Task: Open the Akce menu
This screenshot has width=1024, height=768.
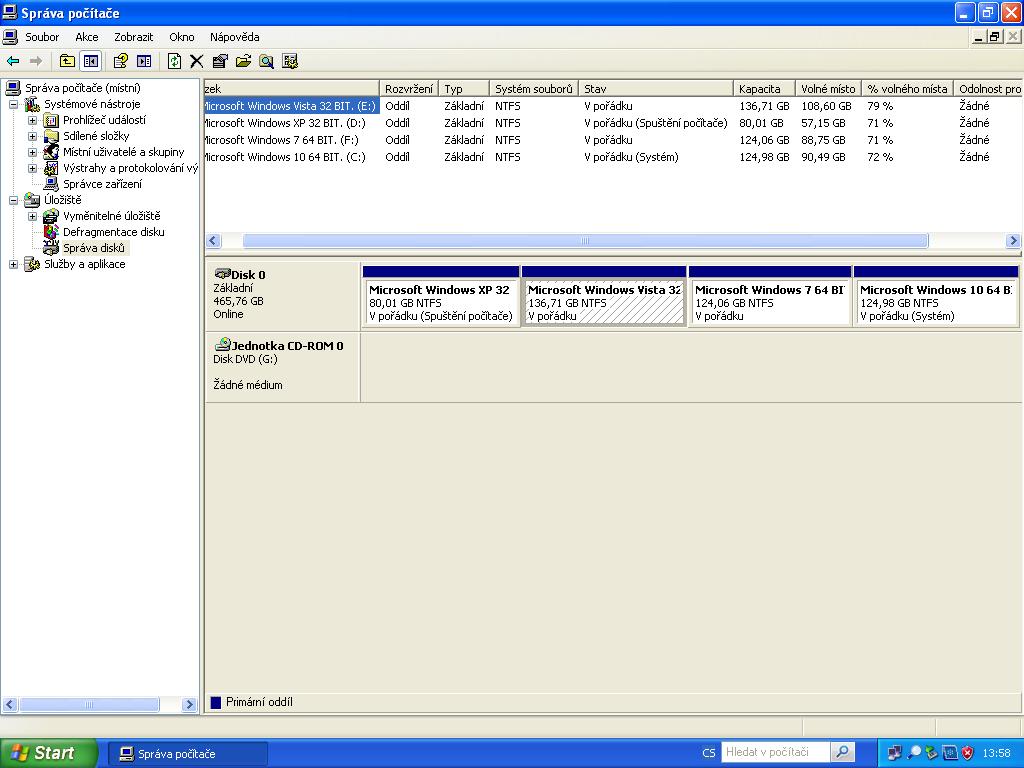Action: point(87,37)
